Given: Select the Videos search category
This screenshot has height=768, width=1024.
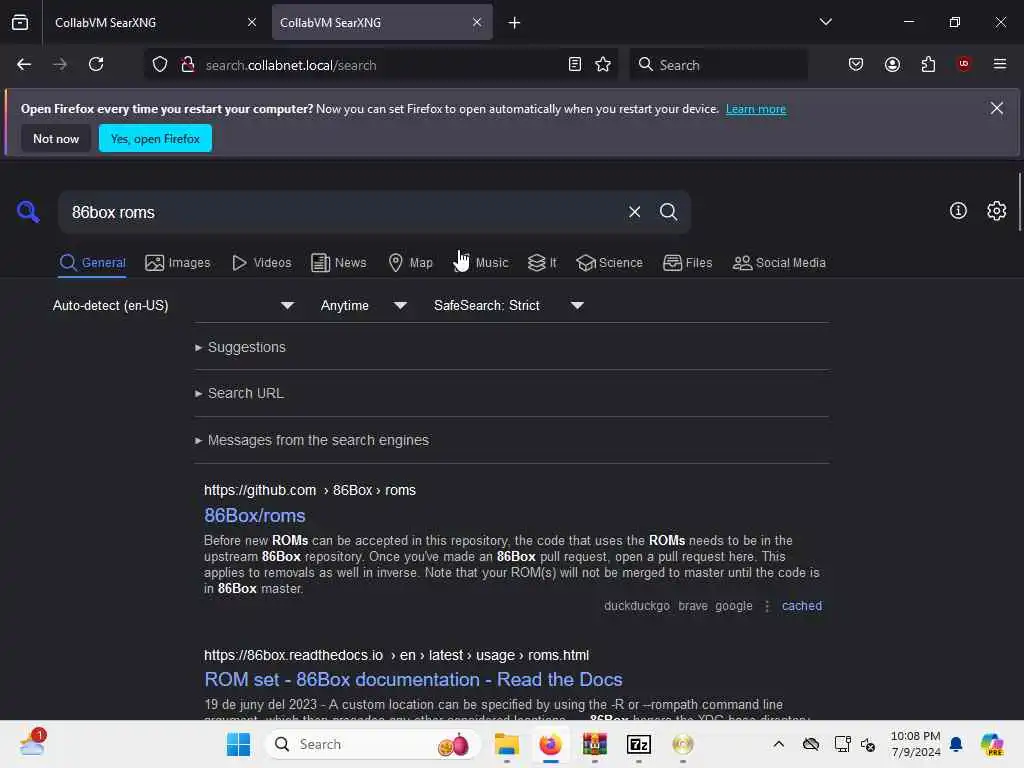Looking at the screenshot, I should 261,263.
